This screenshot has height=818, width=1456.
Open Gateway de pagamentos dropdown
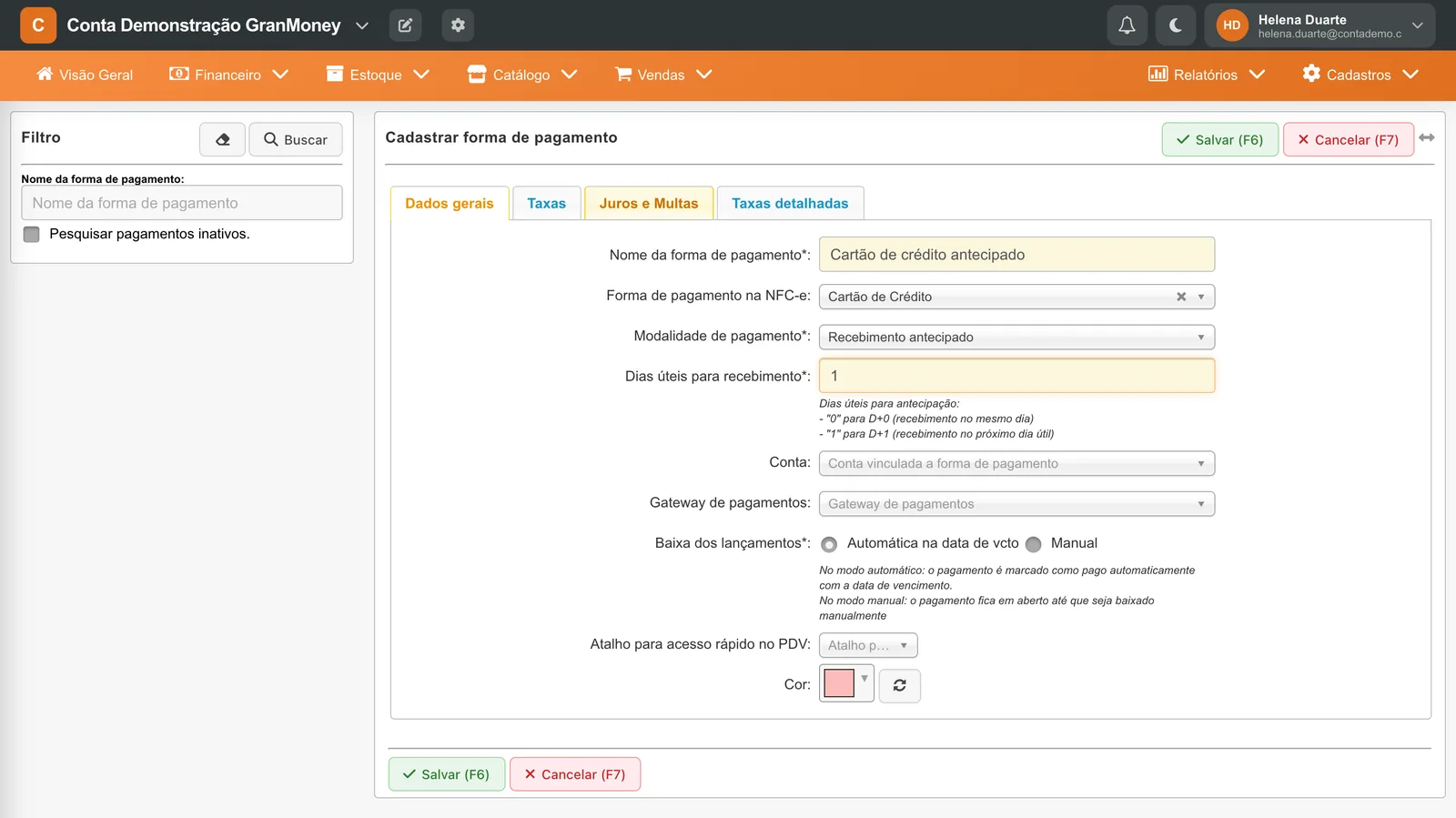point(1016,503)
